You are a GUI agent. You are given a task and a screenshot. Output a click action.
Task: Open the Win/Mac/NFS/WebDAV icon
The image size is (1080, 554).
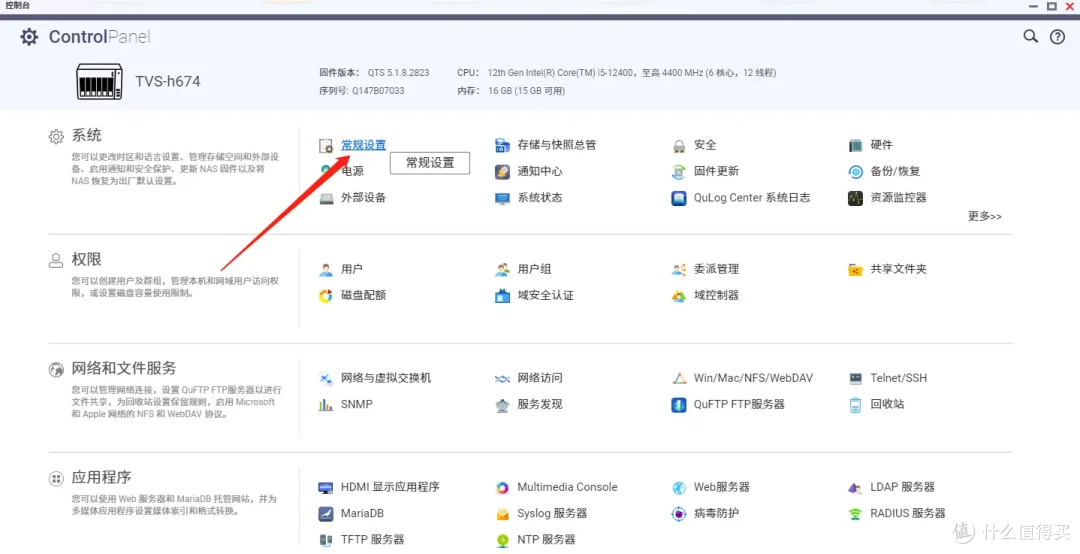[679, 378]
